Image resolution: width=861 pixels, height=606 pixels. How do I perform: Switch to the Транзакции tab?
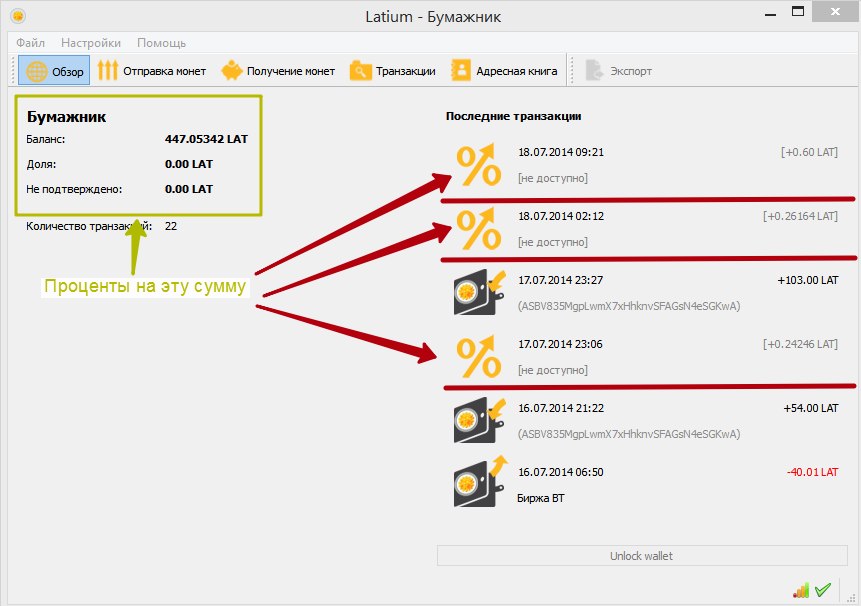tap(393, 71)
